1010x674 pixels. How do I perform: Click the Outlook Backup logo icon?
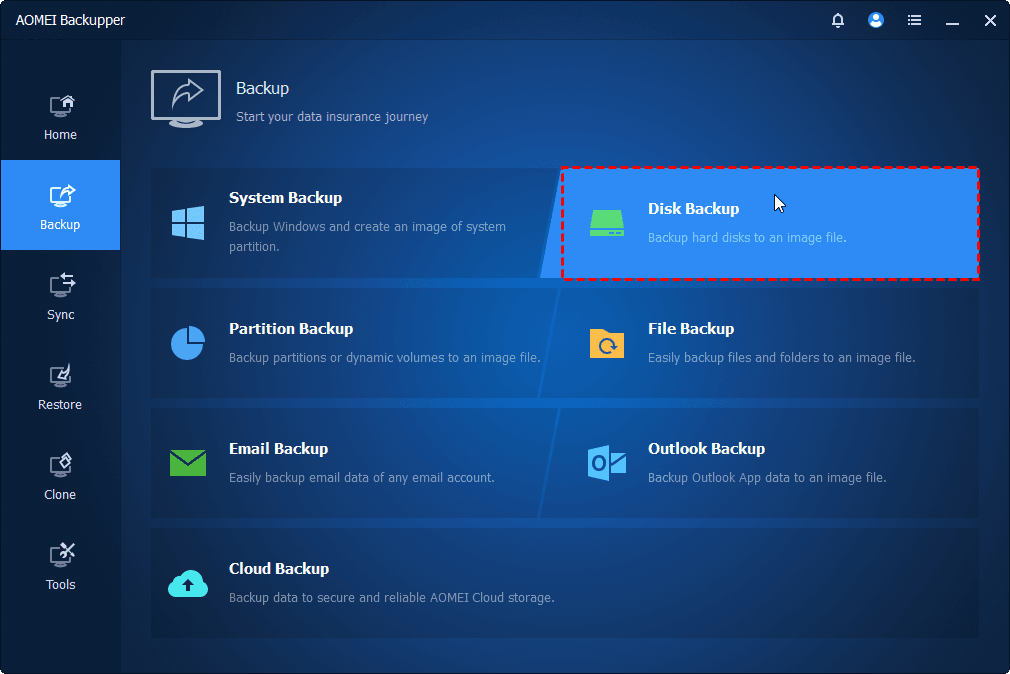click(x=607, y=463)
